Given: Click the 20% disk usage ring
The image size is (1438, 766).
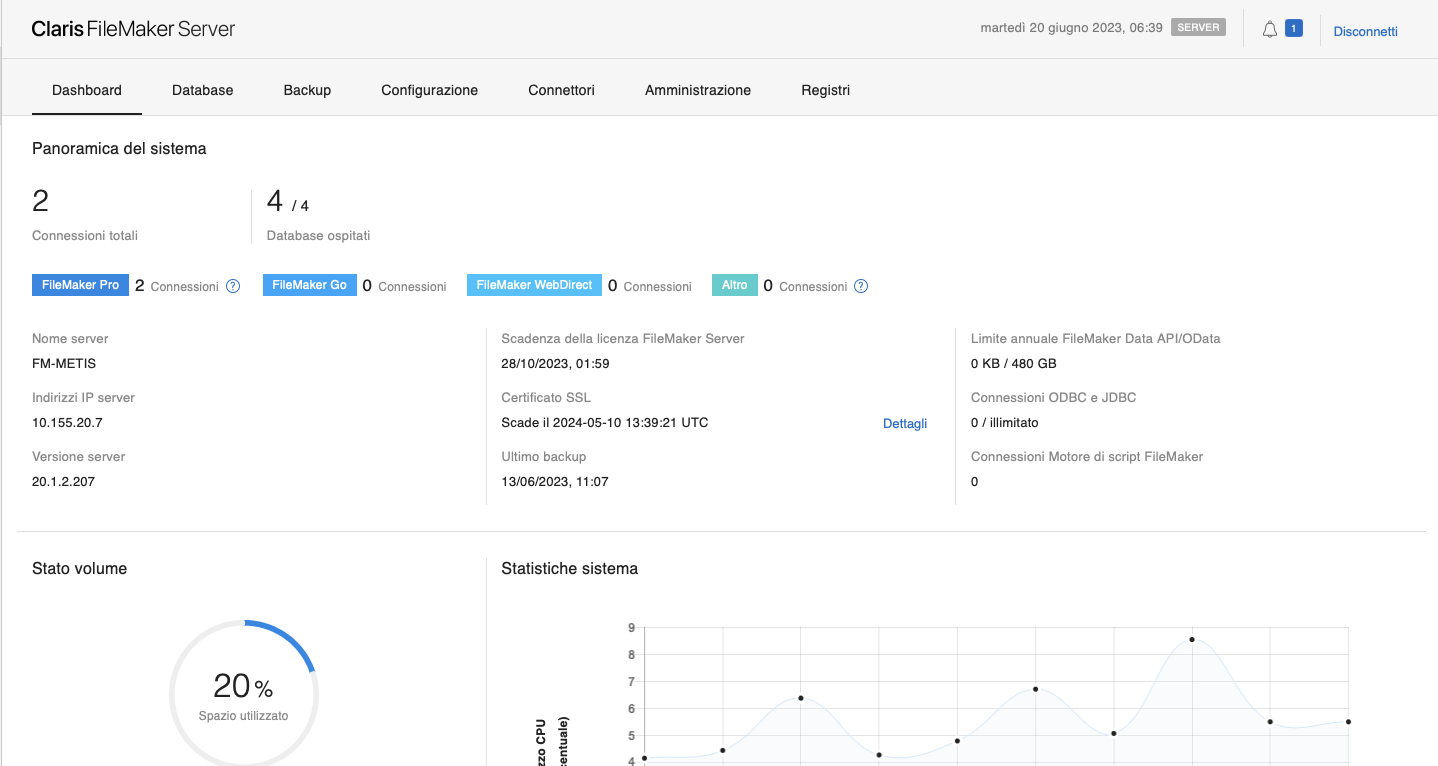Looking at the screenshot, I should coord(243,692).
